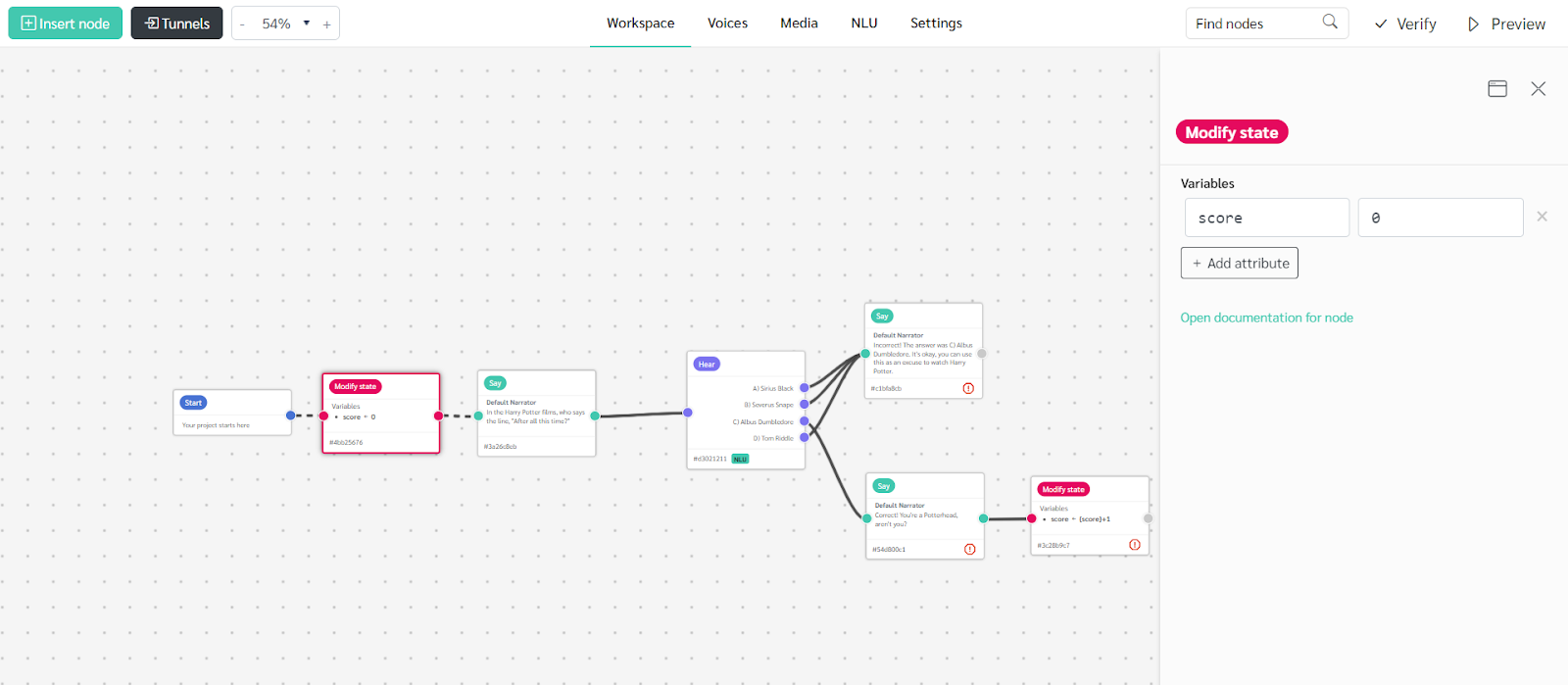Select the Say node asking the Harry Potter question
The image size is (1568, 685).
tap(537, 413)
